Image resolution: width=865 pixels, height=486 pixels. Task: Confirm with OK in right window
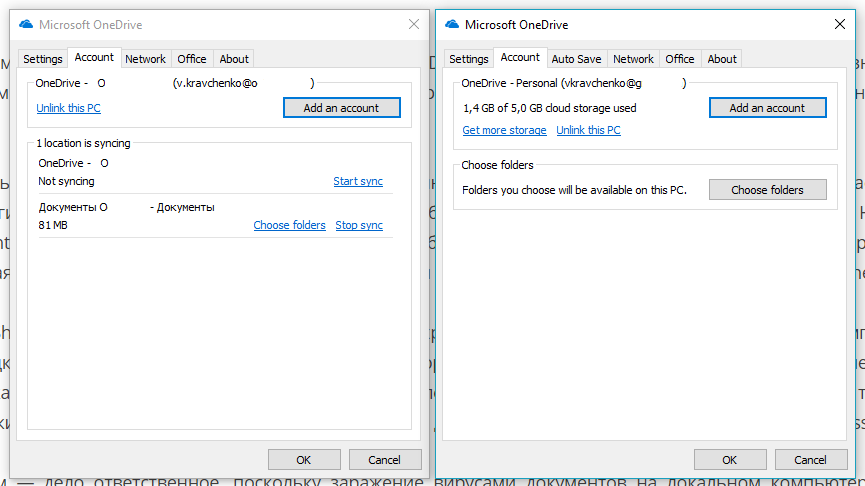coord(730,460)
